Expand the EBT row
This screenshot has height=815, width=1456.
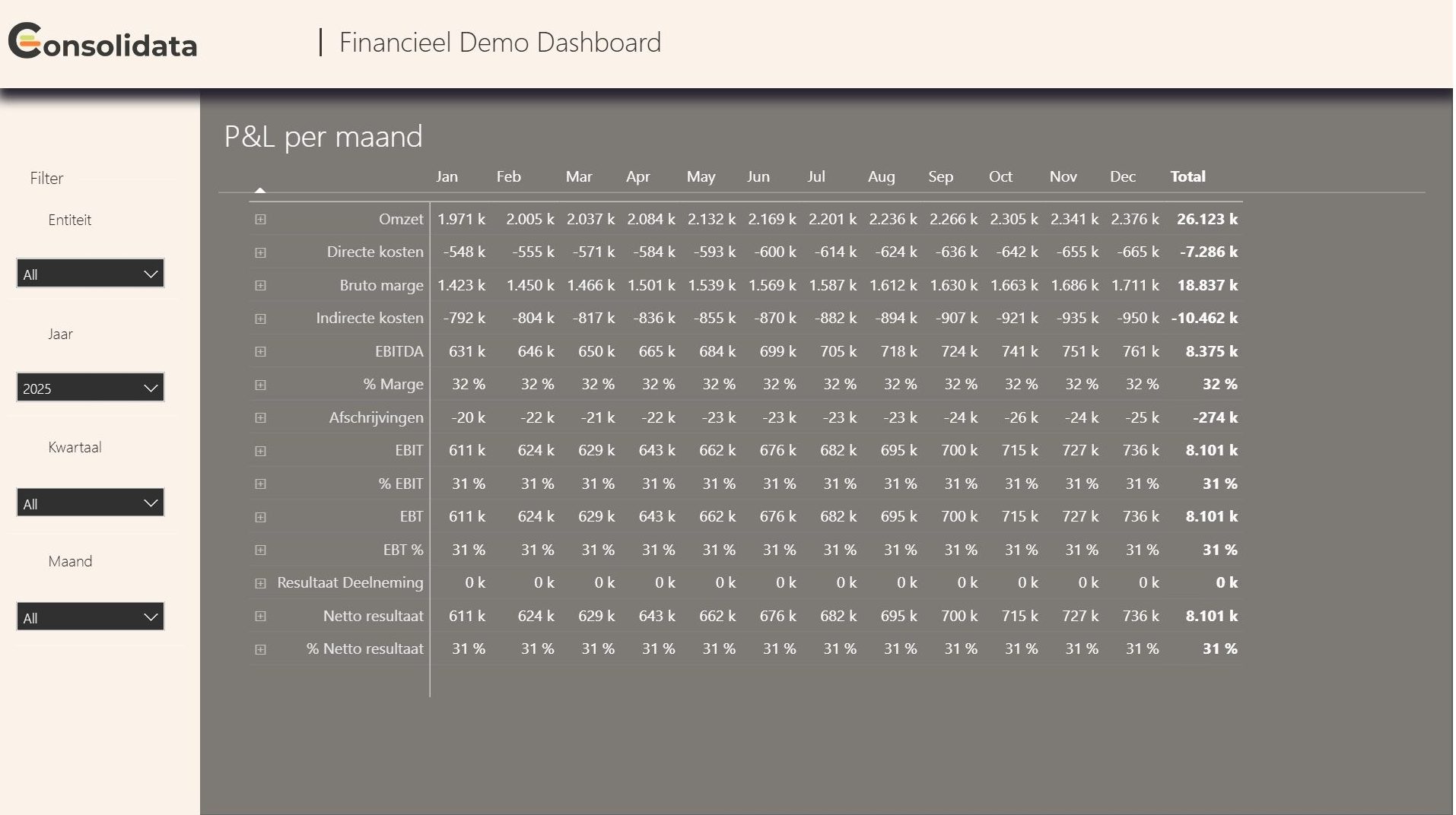[x=260, y=517]
